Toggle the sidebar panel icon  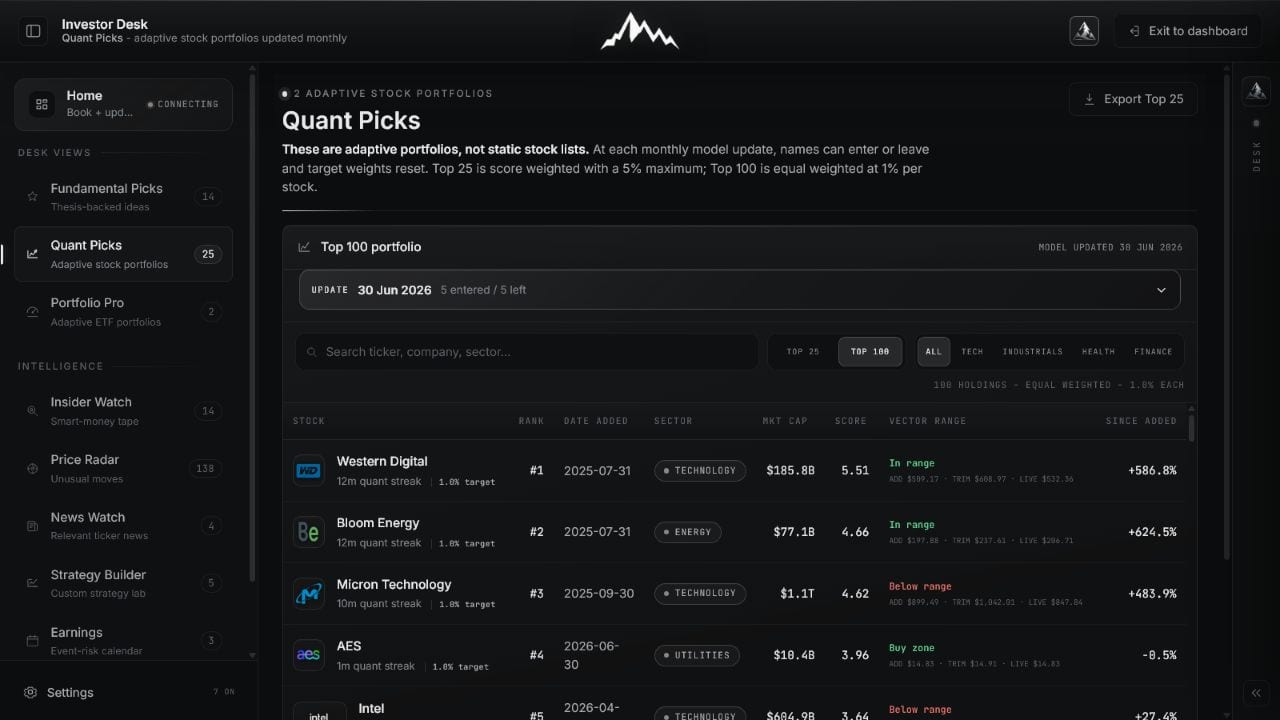point(33,31)
